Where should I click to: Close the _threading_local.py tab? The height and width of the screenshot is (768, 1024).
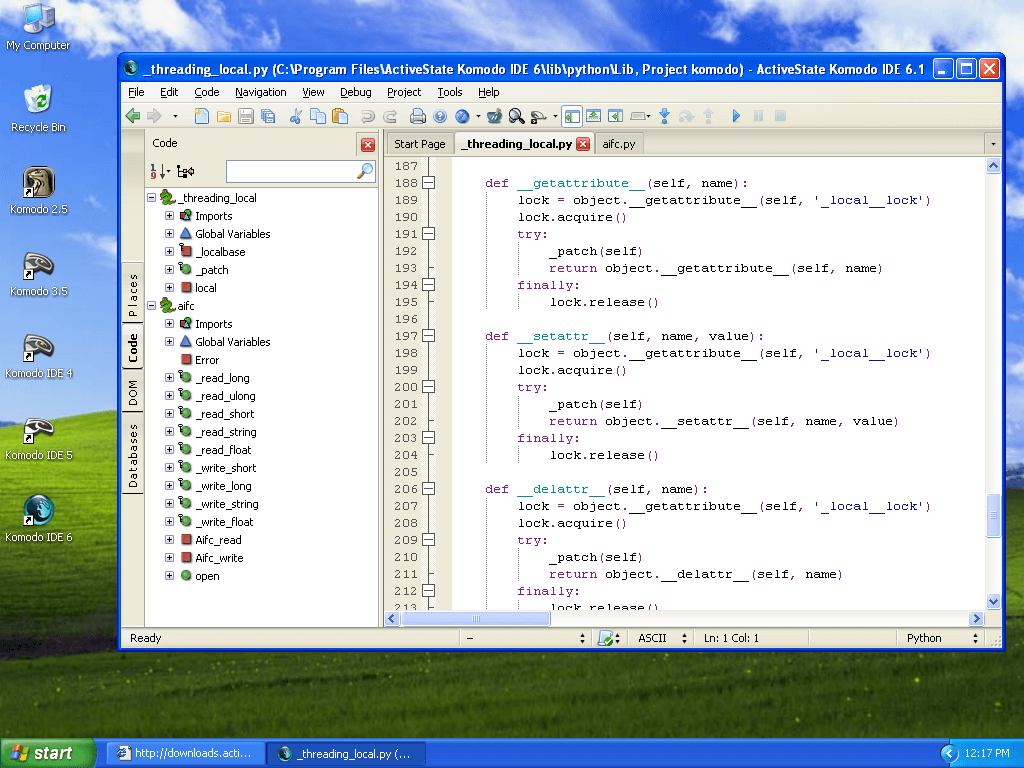(583, 144)
